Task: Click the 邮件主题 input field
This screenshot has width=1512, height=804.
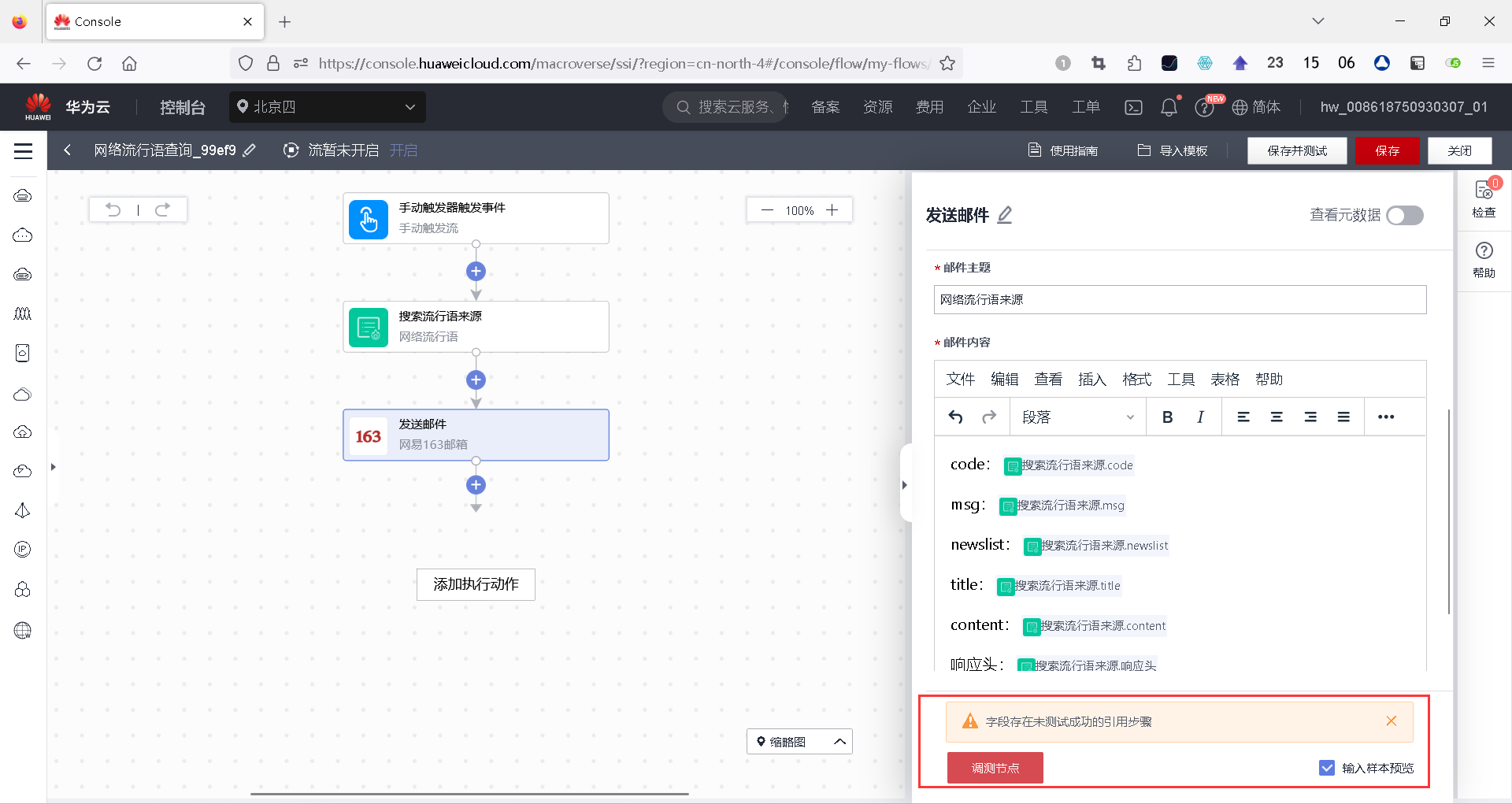Action: (x=1180, y=299)
